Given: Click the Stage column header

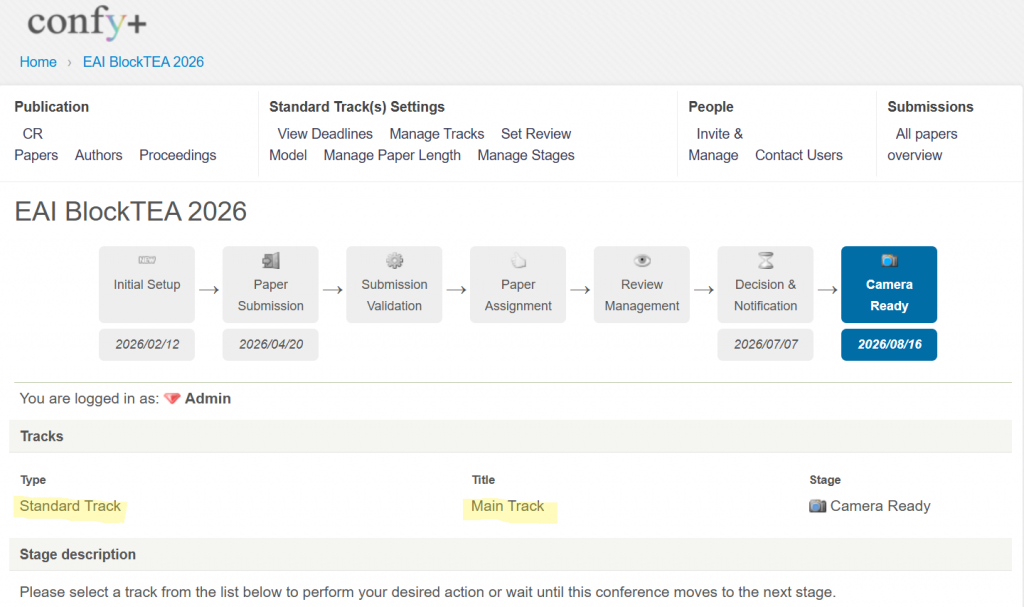Looking at the screenshot, I should (x=825, y=480).
